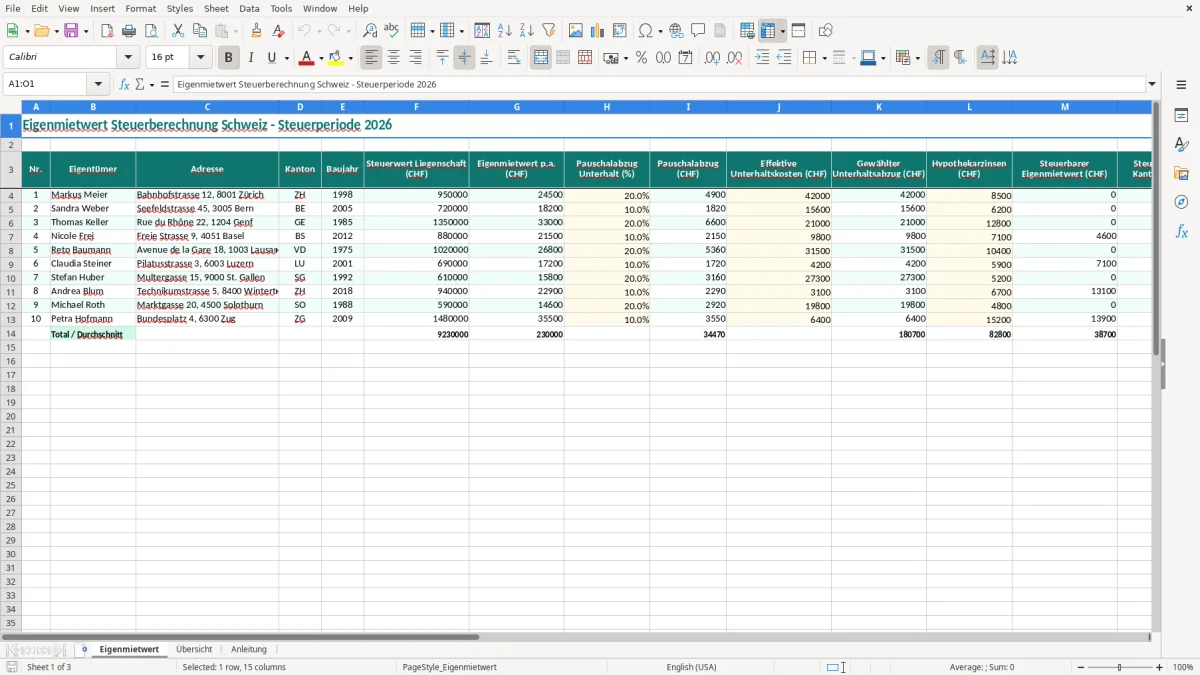Insert an image

pos(576,31)
